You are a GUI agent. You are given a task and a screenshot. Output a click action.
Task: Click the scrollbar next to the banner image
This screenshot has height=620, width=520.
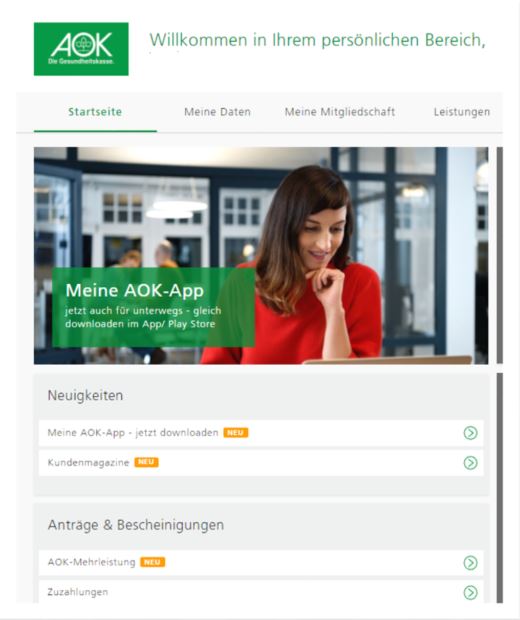pyautogui.click(x=500, y=255)
